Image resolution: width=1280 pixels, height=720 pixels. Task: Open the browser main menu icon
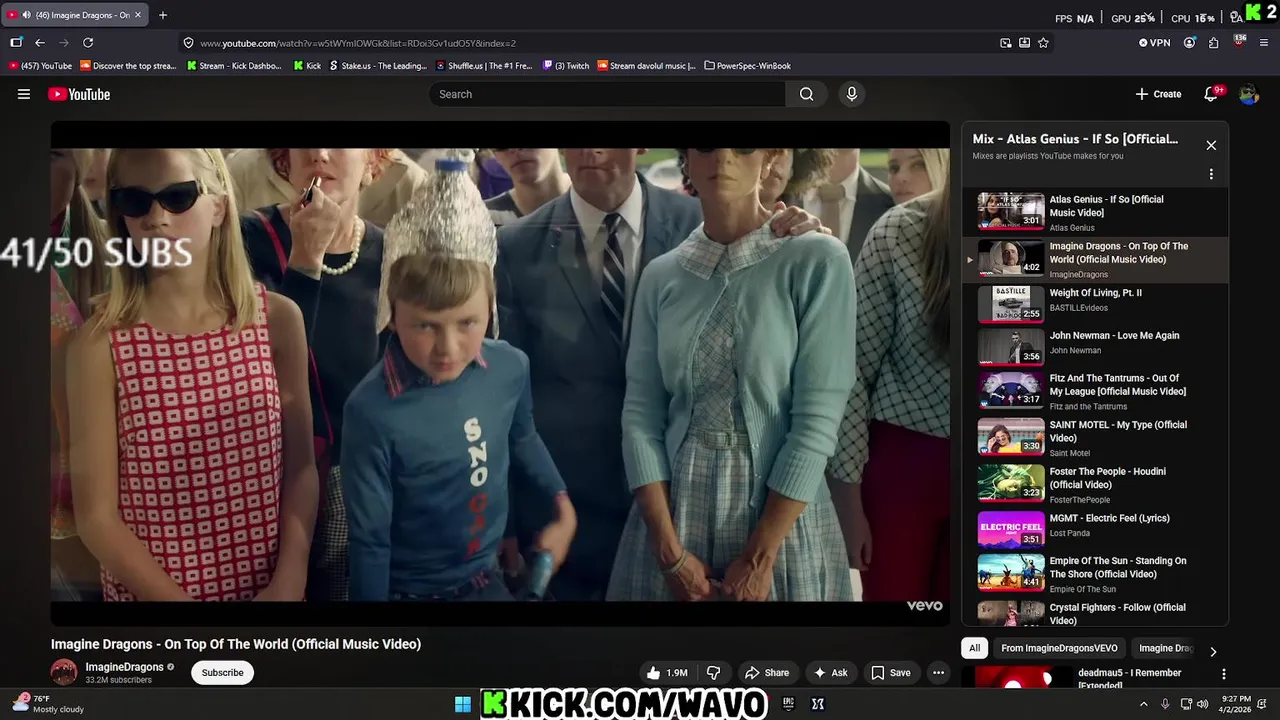[1264, 43]
